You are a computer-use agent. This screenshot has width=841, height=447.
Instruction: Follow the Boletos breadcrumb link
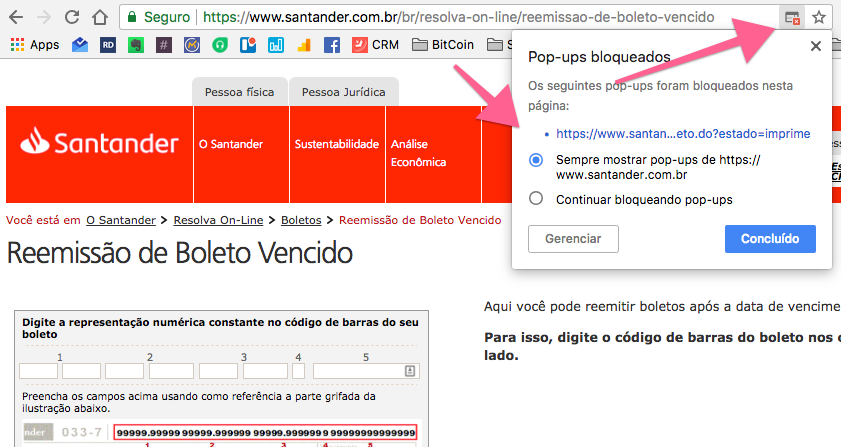(301, 220)
